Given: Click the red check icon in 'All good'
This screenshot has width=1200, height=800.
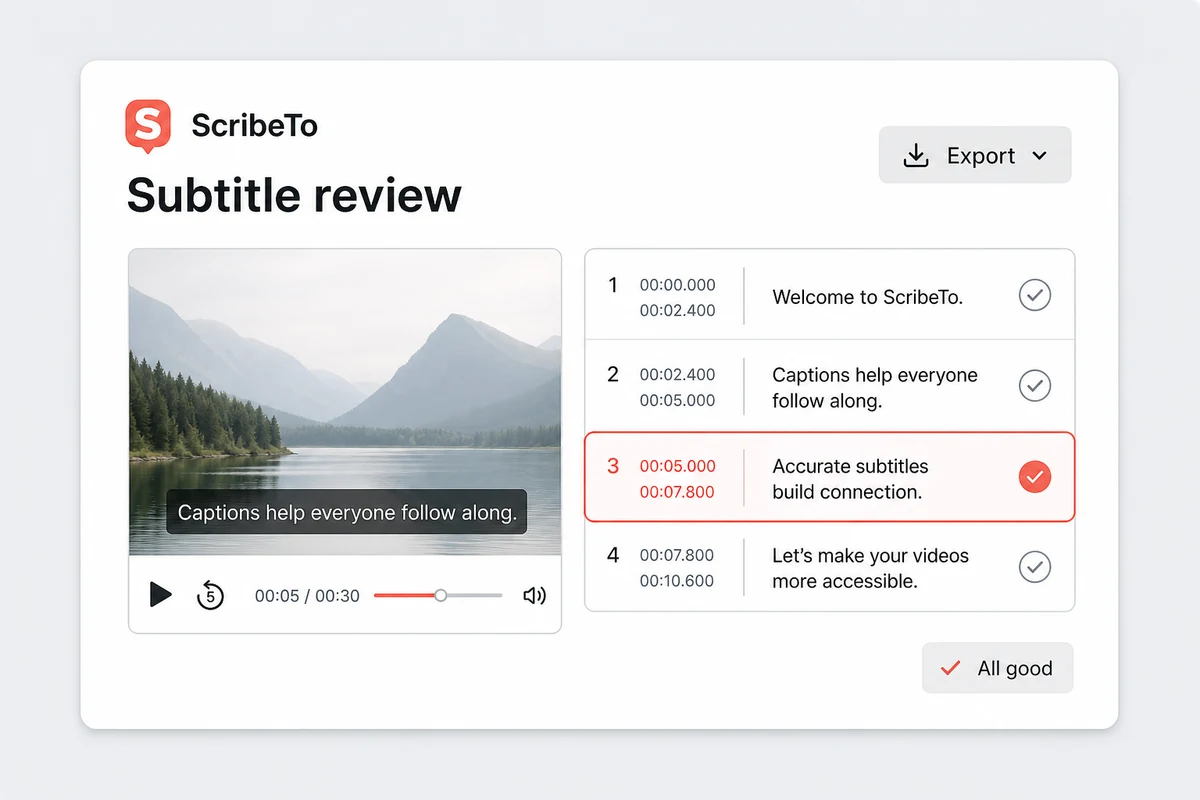Looking at the screenshot, I should [x=951, y=668].
